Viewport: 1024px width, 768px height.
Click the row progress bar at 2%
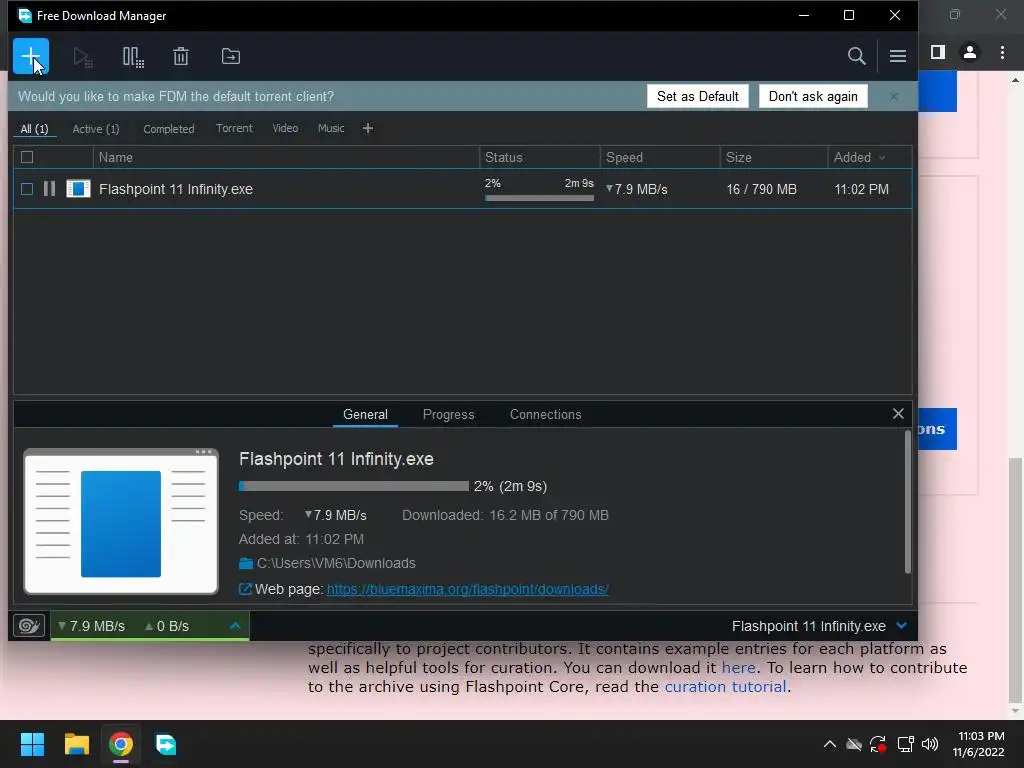(x=539, y=198)
